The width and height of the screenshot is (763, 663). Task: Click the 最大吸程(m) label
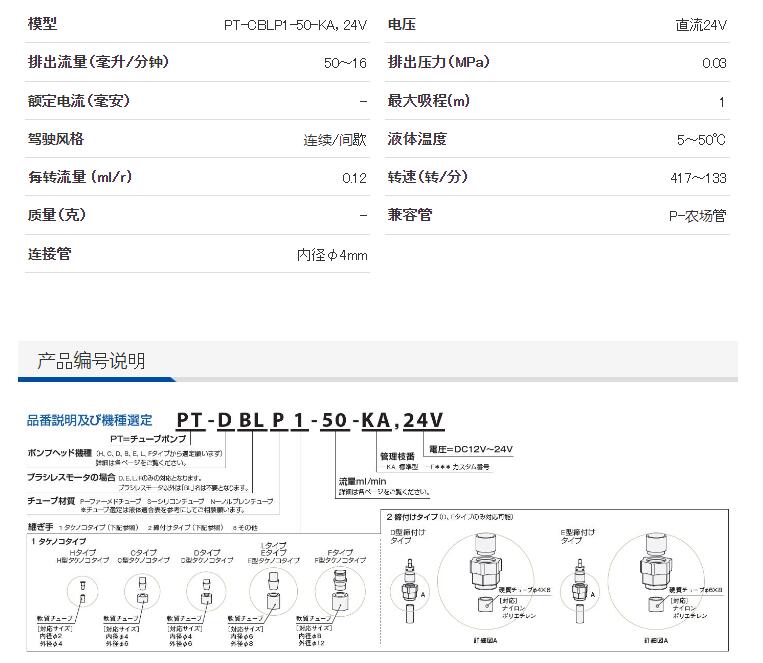[x=429, y=101]
